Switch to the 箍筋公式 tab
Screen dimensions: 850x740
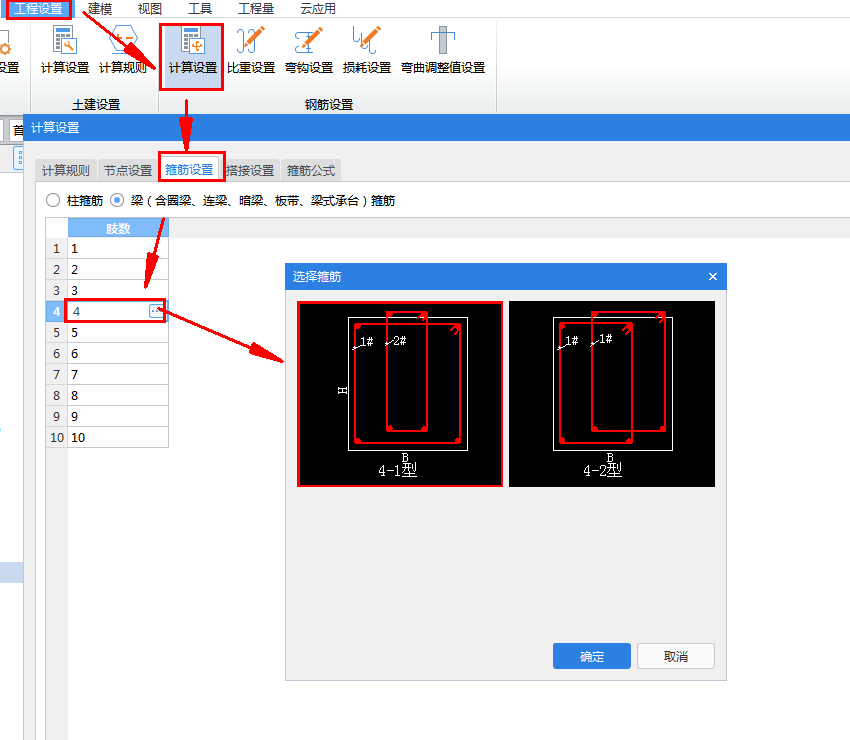point(311,170)
